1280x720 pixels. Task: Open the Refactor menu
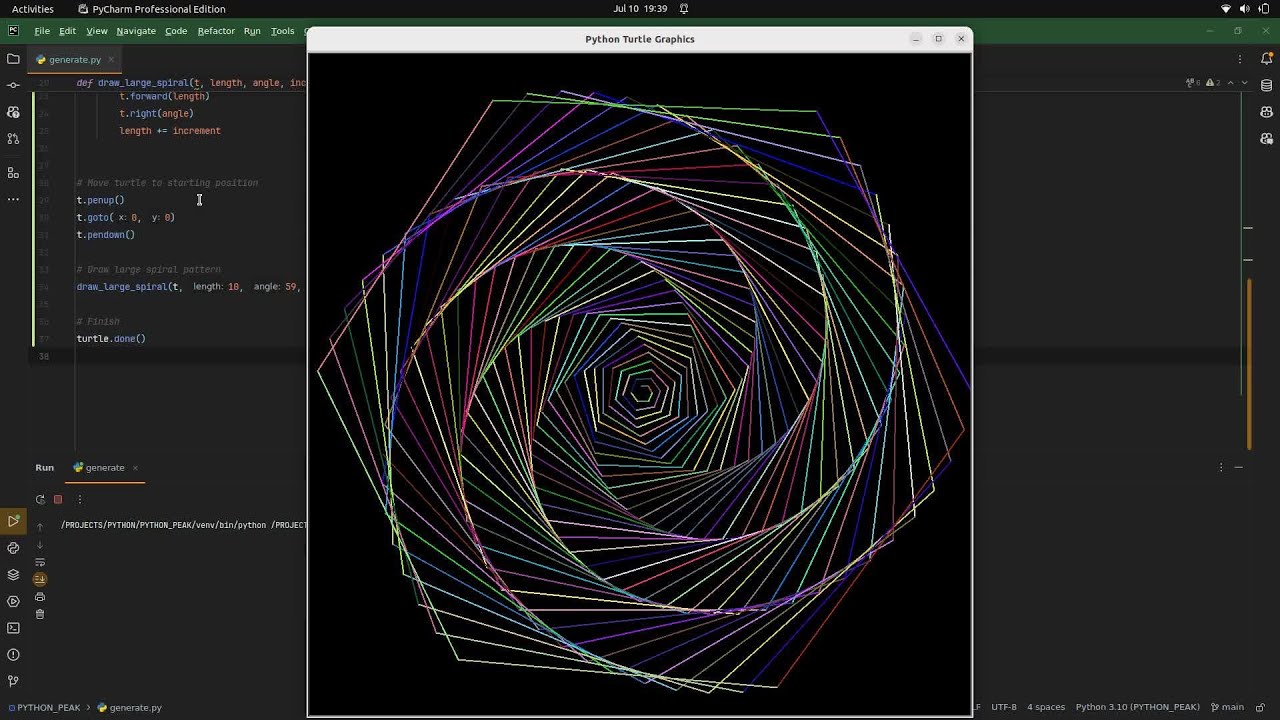coord(216,31)
